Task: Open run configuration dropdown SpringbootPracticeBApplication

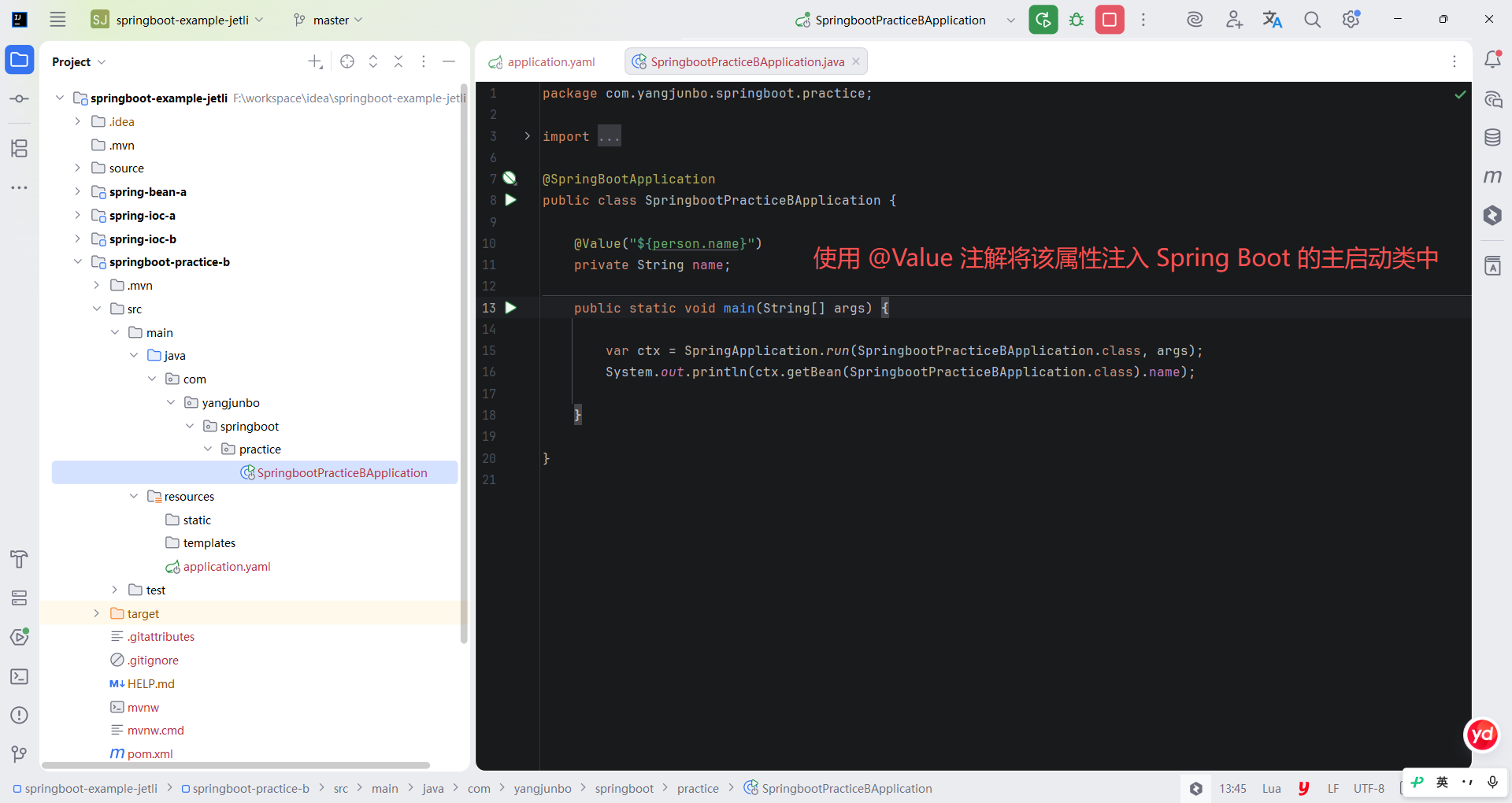Action: (x=906, y=20)
